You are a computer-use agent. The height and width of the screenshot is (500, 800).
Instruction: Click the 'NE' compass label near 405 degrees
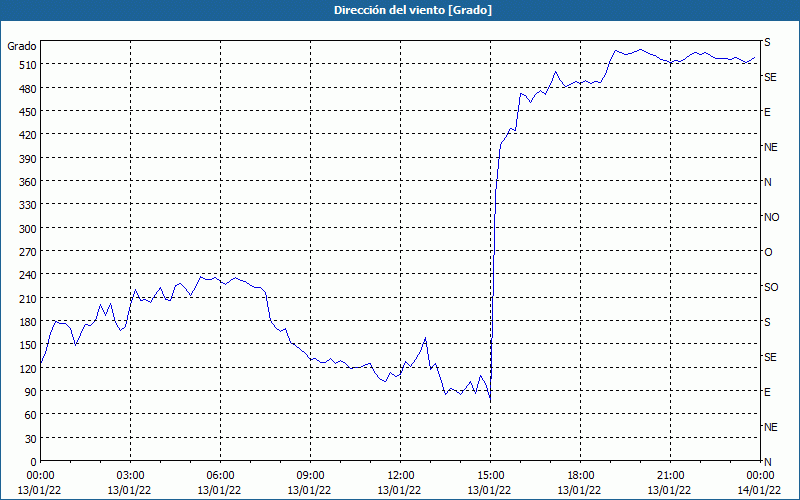(770, 147)
